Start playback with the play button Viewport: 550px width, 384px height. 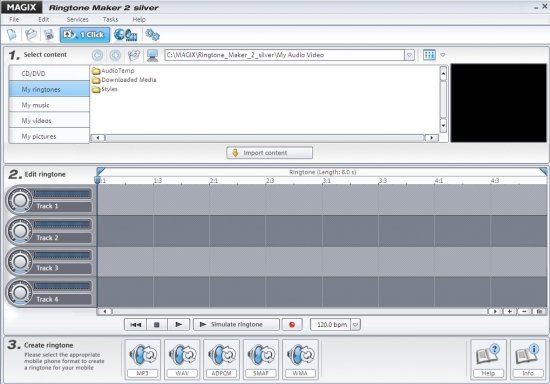tap(179, 324)
